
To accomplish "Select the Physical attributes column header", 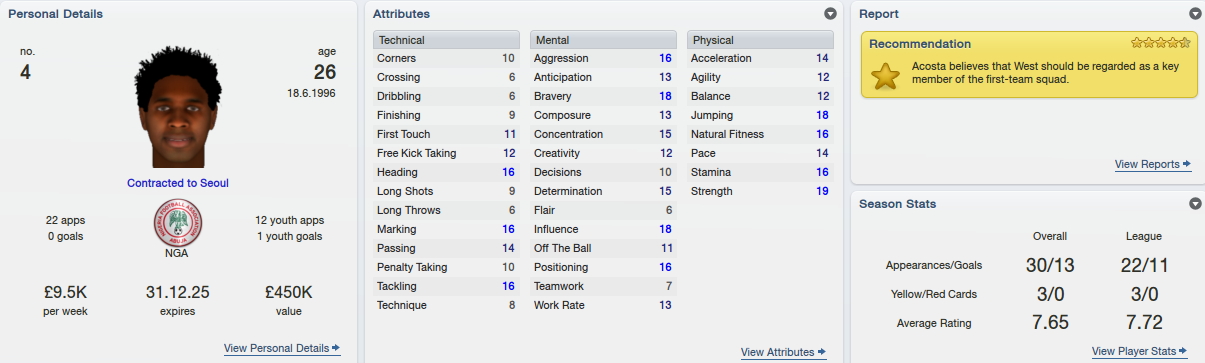I will (x=761, y=40).
